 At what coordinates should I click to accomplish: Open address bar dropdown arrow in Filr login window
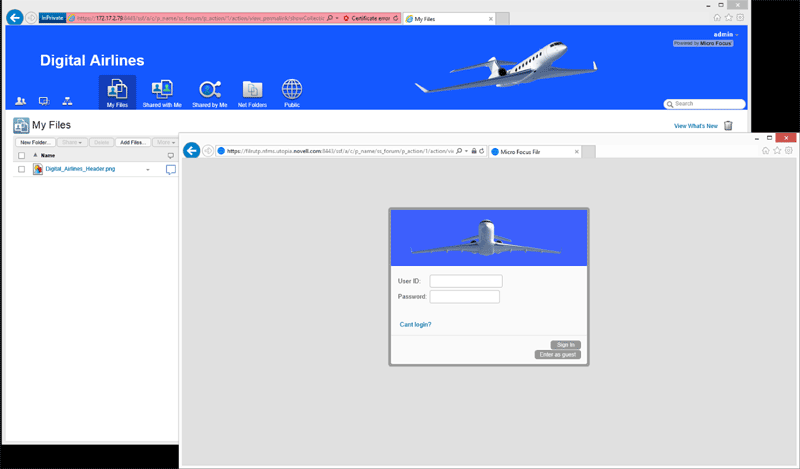[466, 151]
